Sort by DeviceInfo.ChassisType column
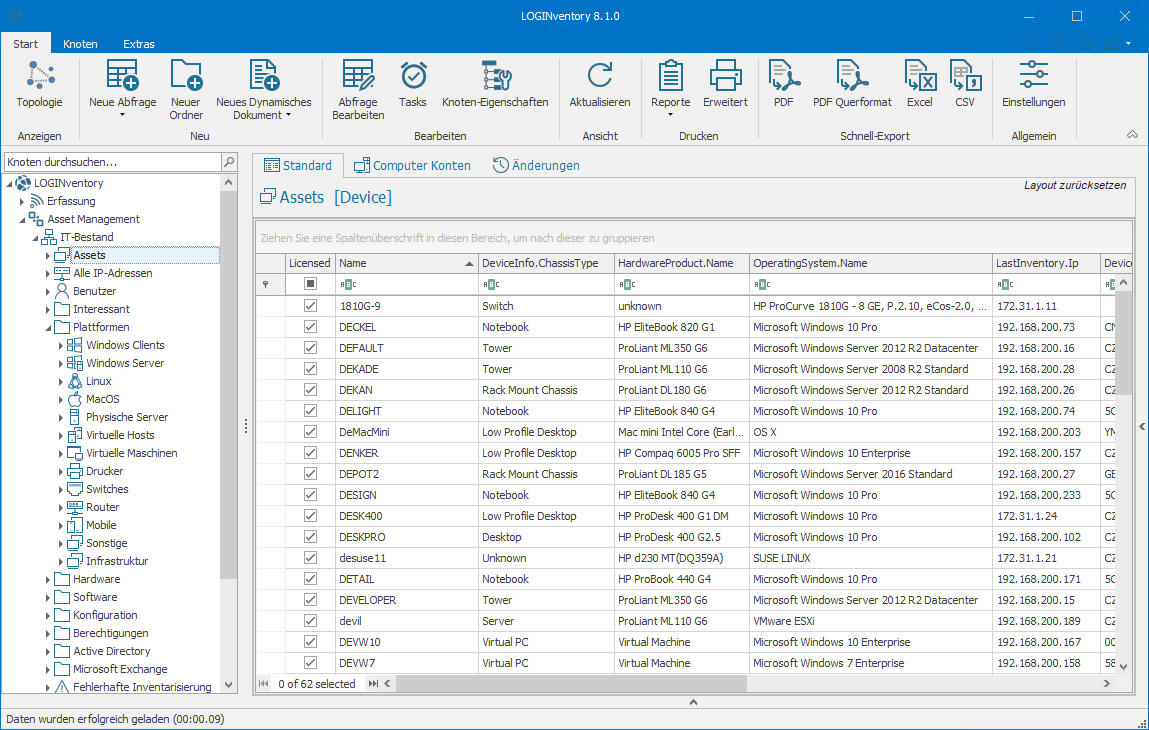 coord(546,263)
